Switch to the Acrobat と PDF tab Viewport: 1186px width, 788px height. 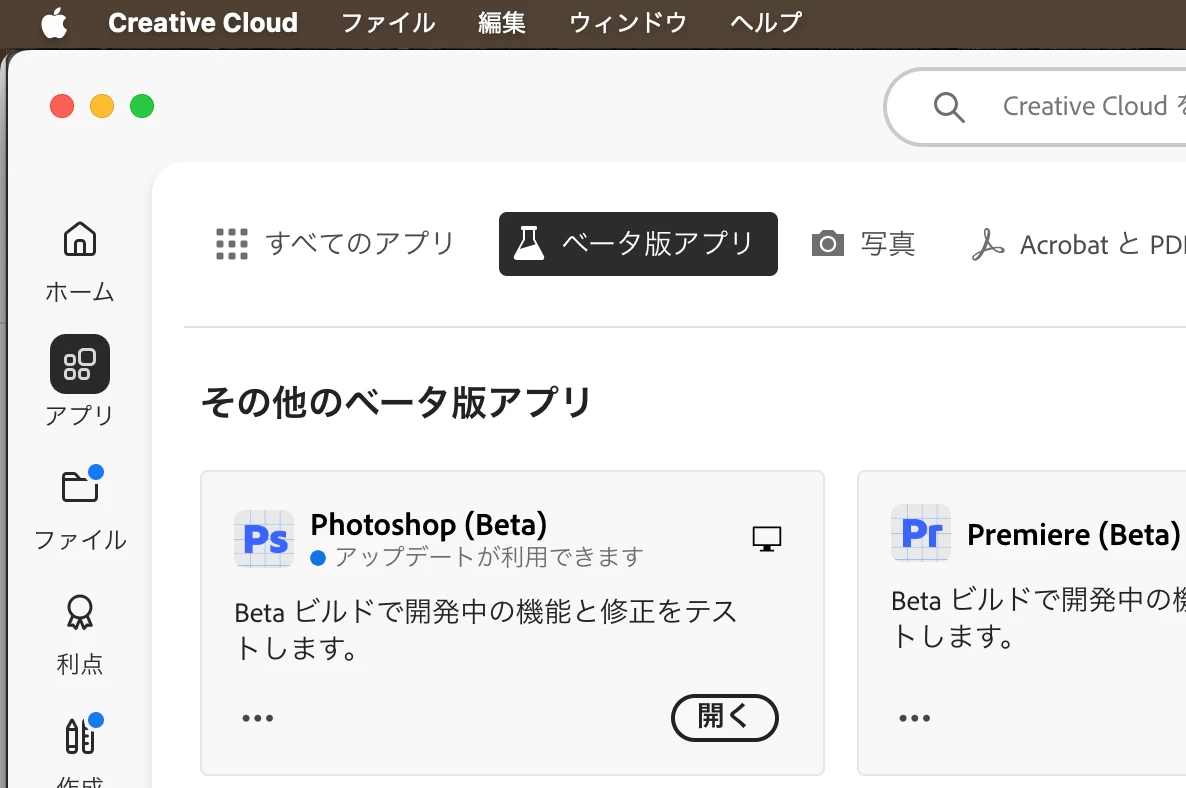[1079, 244]
